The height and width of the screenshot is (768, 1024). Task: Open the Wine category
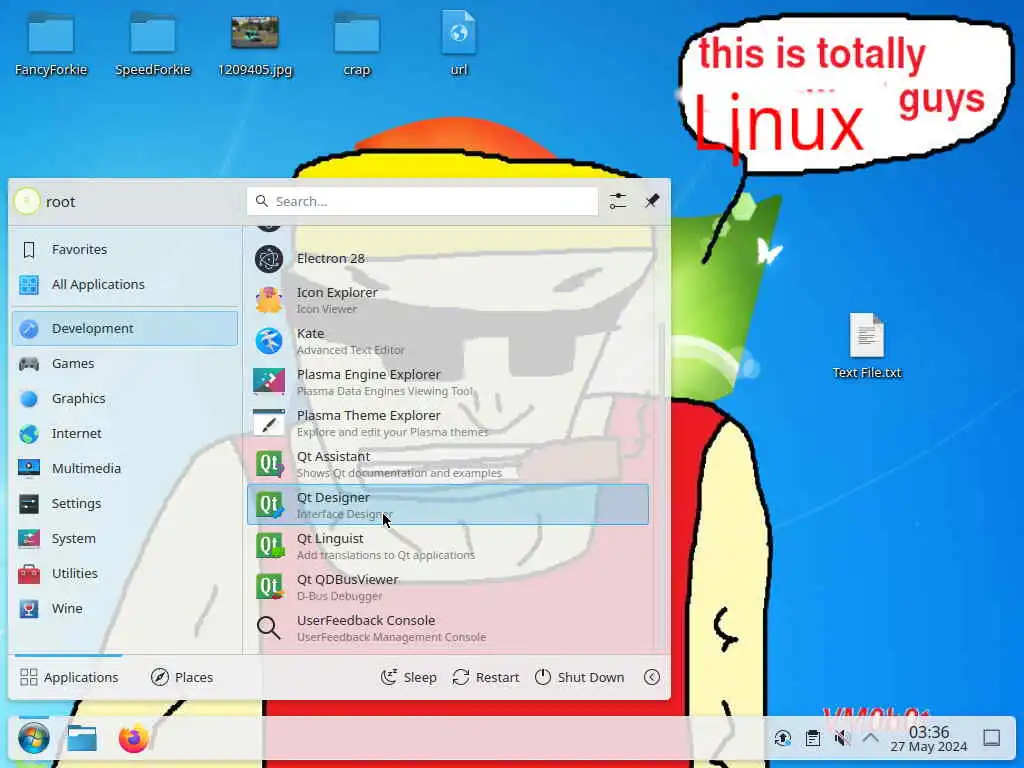point(125,609)
